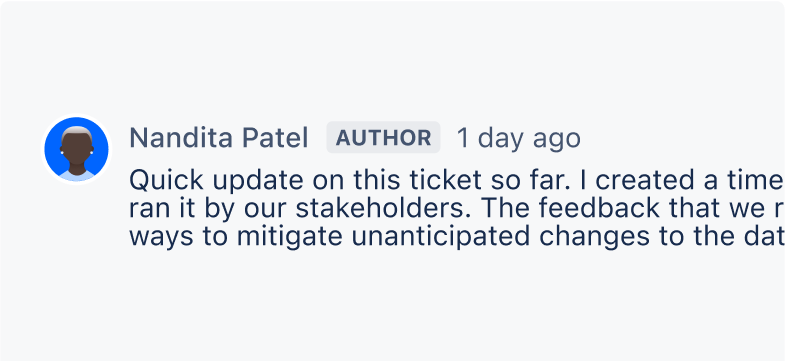Image resolution: width=785 pixels, height=361 pixels.
Task: Click Nandita Patel's profile avatar
Action: coord(76,149)
